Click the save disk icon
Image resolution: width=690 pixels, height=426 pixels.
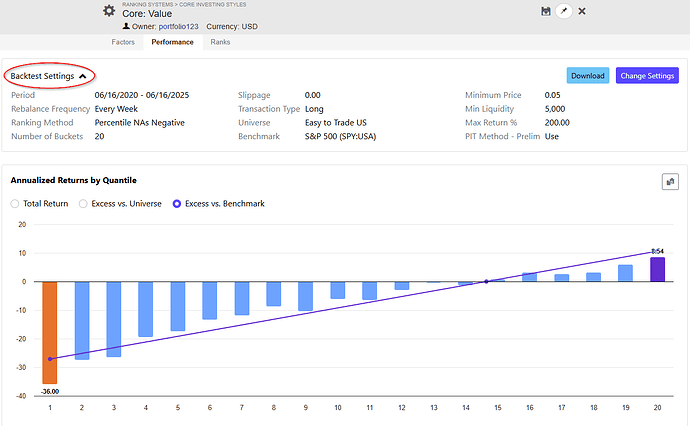[x=546, y=11]
